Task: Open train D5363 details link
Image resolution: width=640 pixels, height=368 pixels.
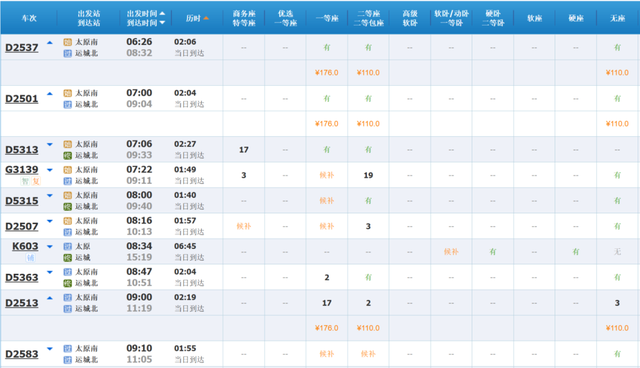Action: tap(22, 277)
